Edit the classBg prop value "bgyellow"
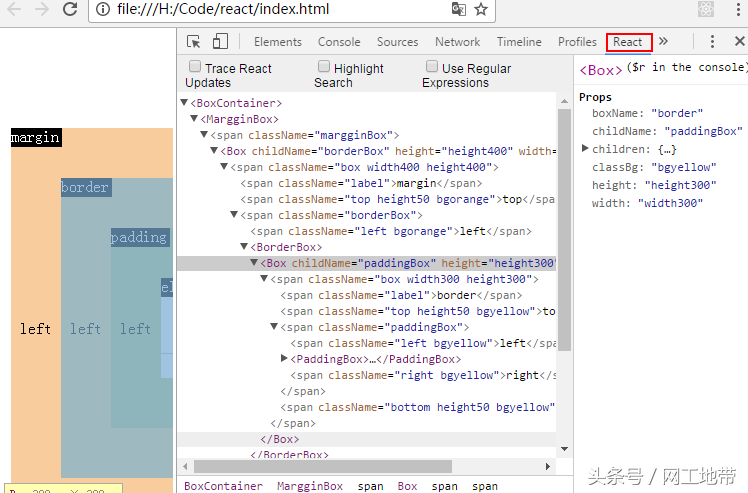 [684, 167]
